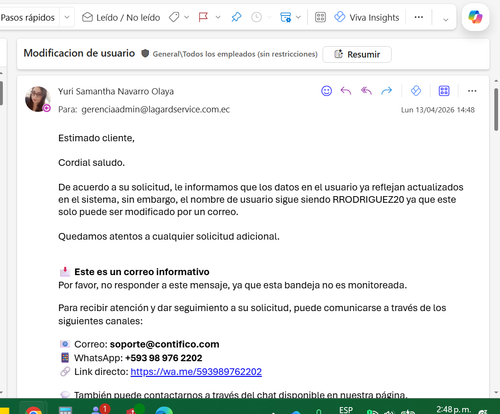Click the heading 'Este es un correo informativo'
The image size is (500, 414).
(x=142, y=272)
